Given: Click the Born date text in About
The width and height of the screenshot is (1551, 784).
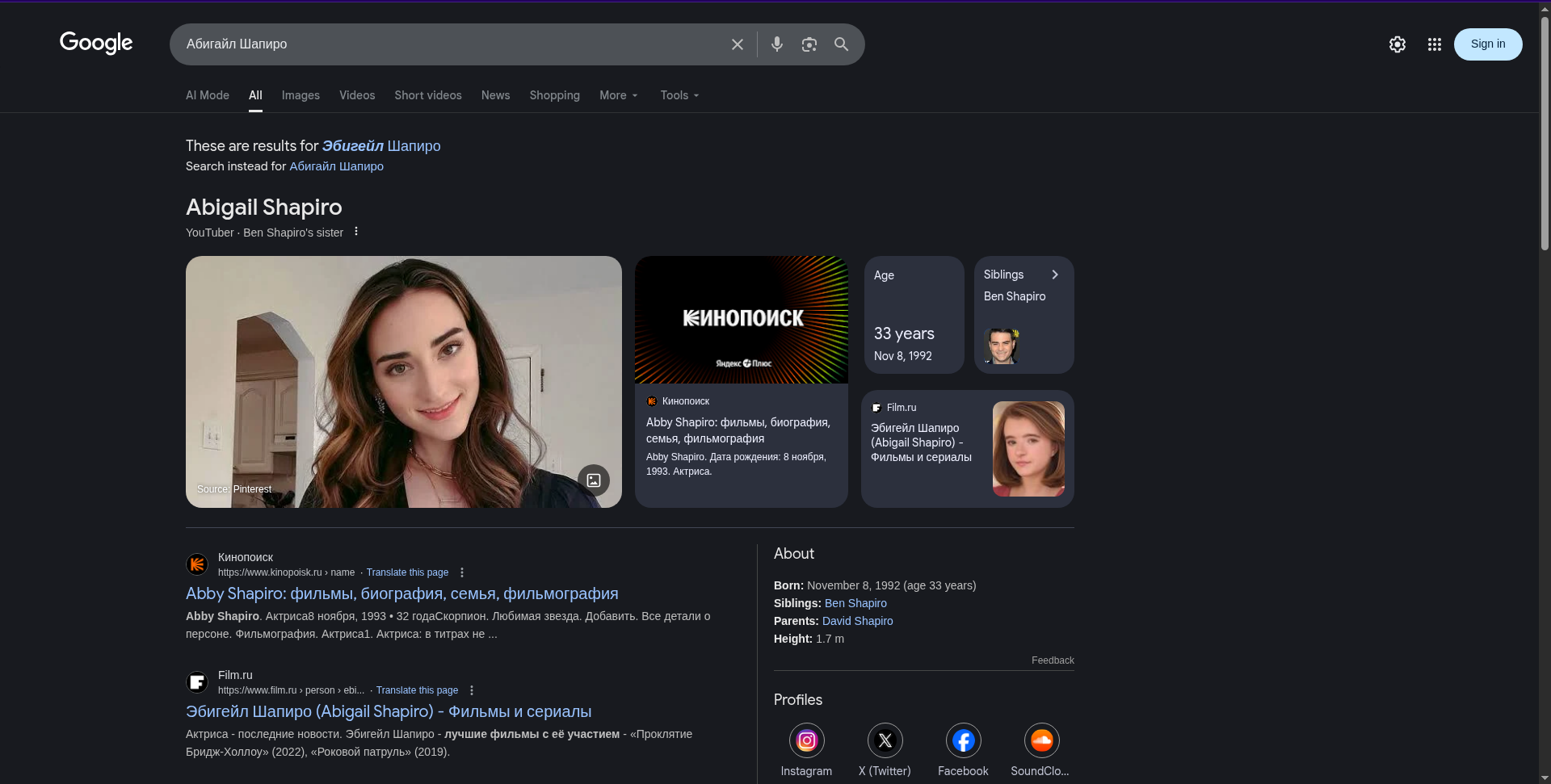Looking at the screenshot, I should click(875, 585).
